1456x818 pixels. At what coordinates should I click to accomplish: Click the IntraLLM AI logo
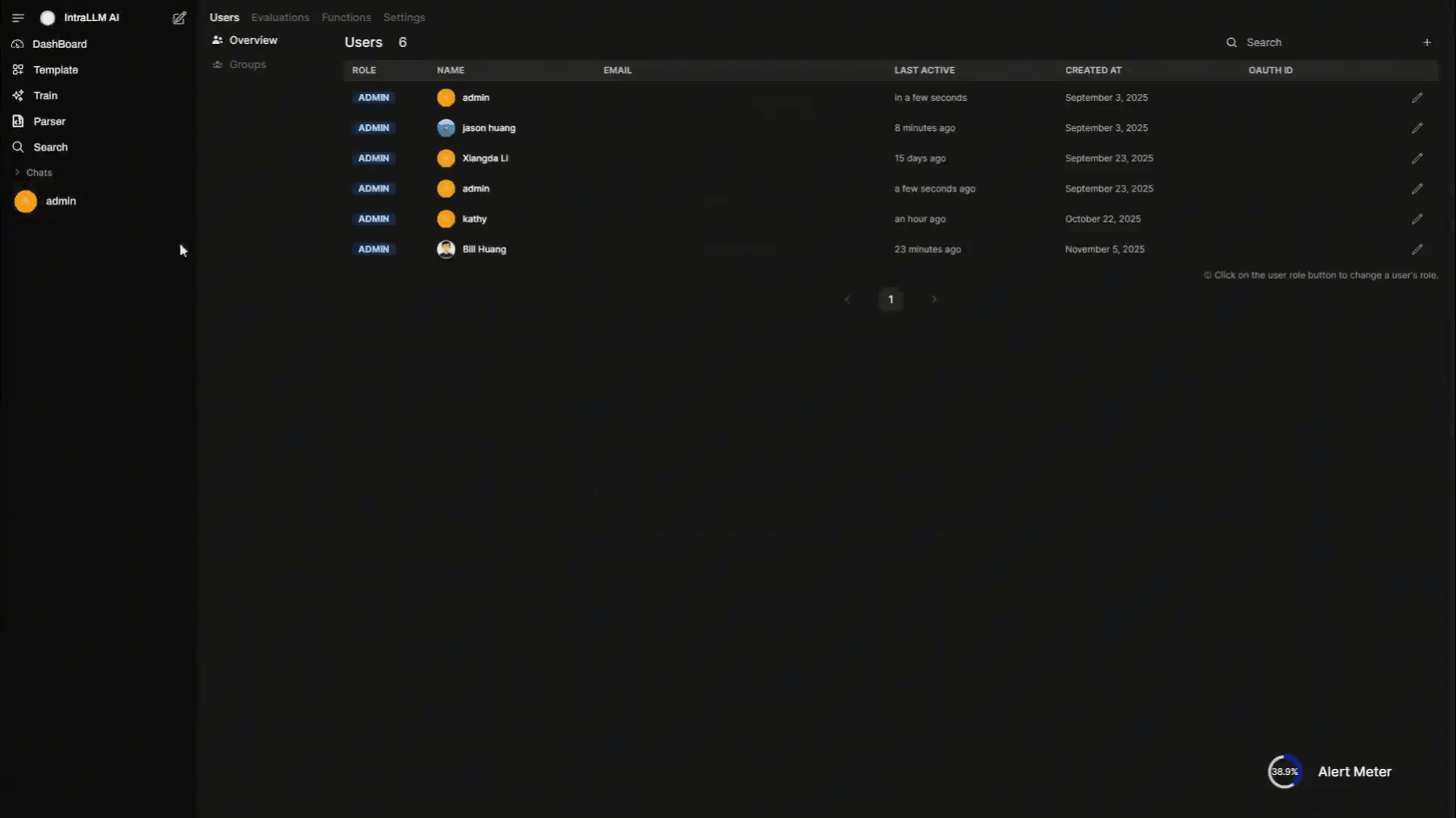click(x=48, y=17)
